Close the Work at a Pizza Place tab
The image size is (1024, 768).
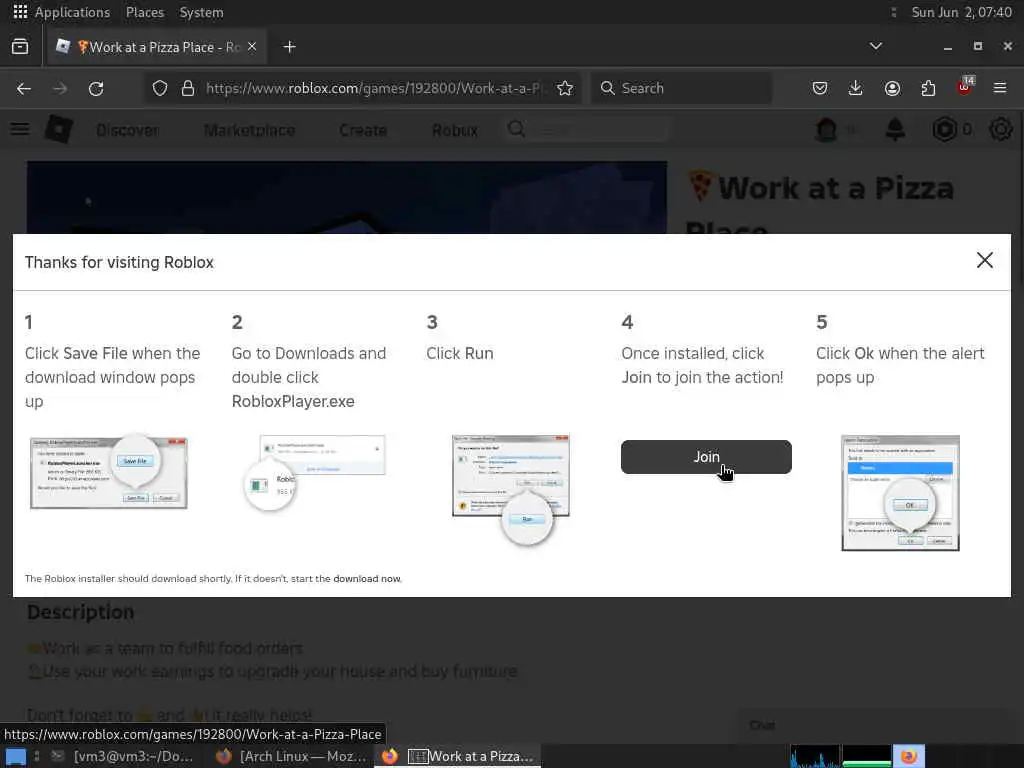coord(252,46)
